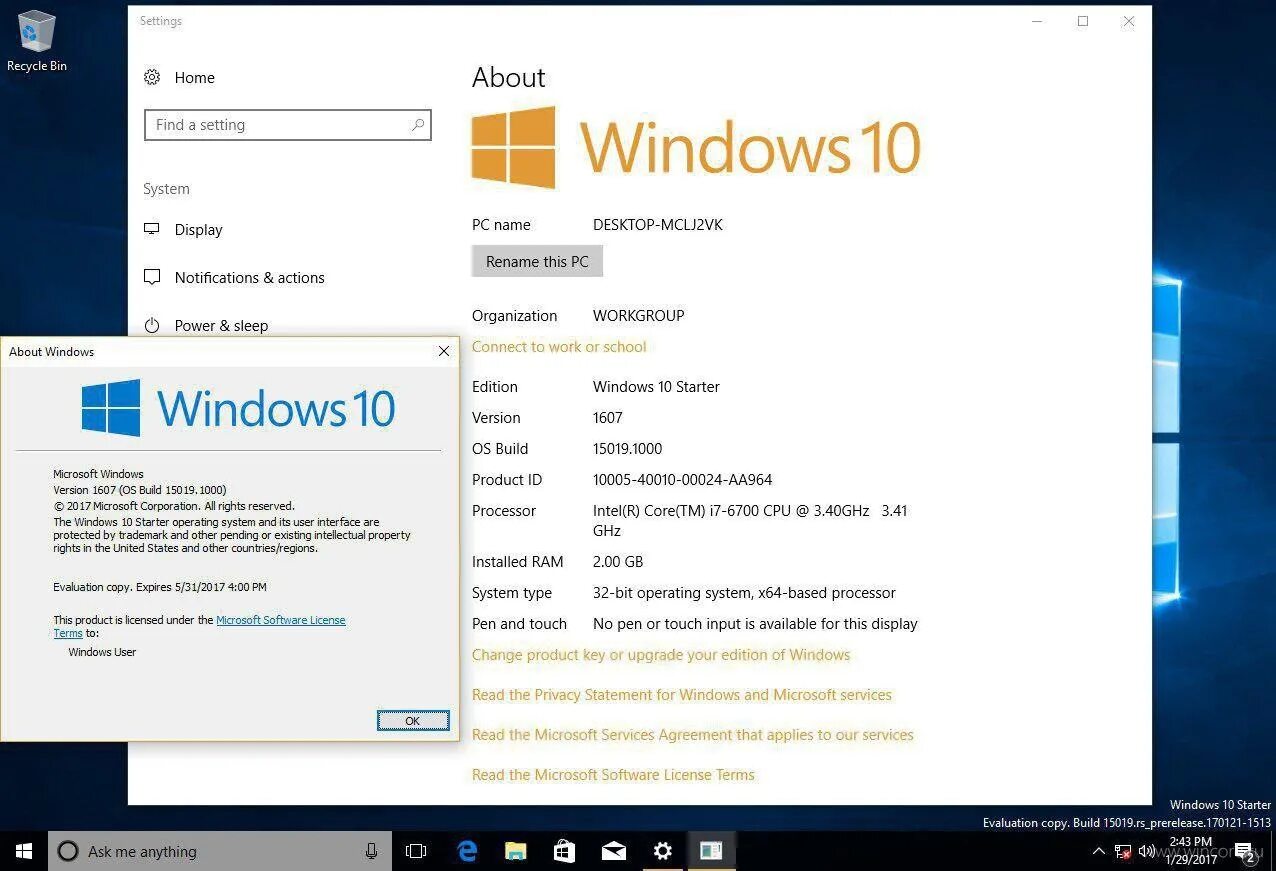
Task: Click Product ID 10005-40010-00024-AA964
Action: pyautogui.click(x=682, y=479)
